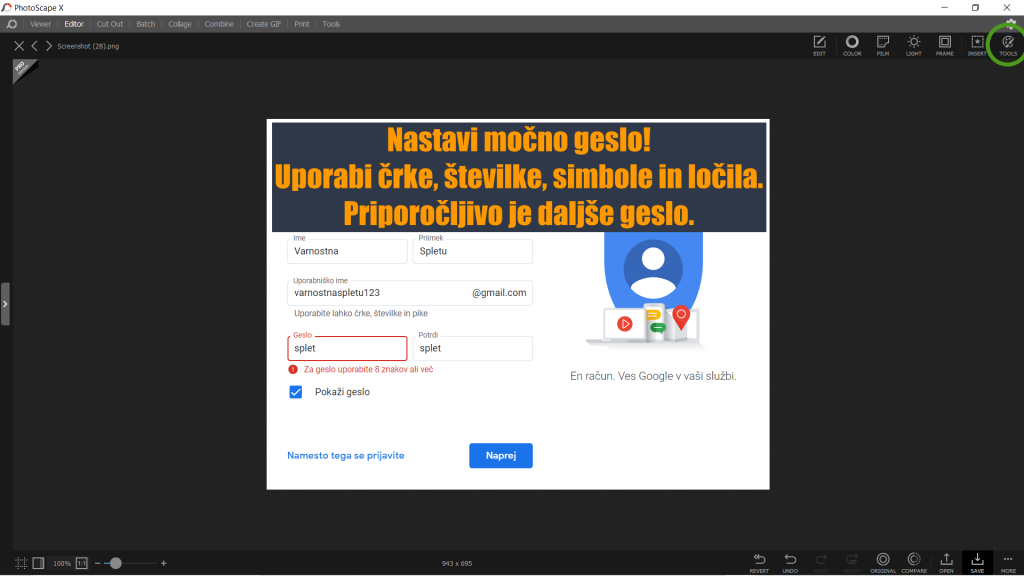The image size is (1024, 576).
Task: Close the current image with the X icon
Action: tap(19, 46)
